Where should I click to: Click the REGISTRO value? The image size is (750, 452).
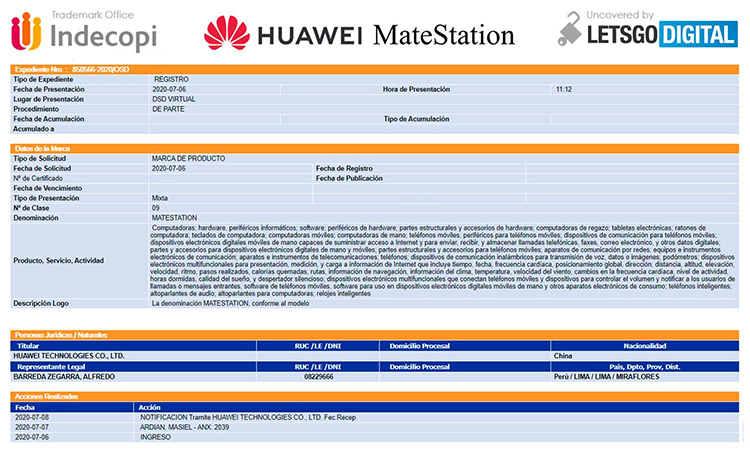click(171, 79)
